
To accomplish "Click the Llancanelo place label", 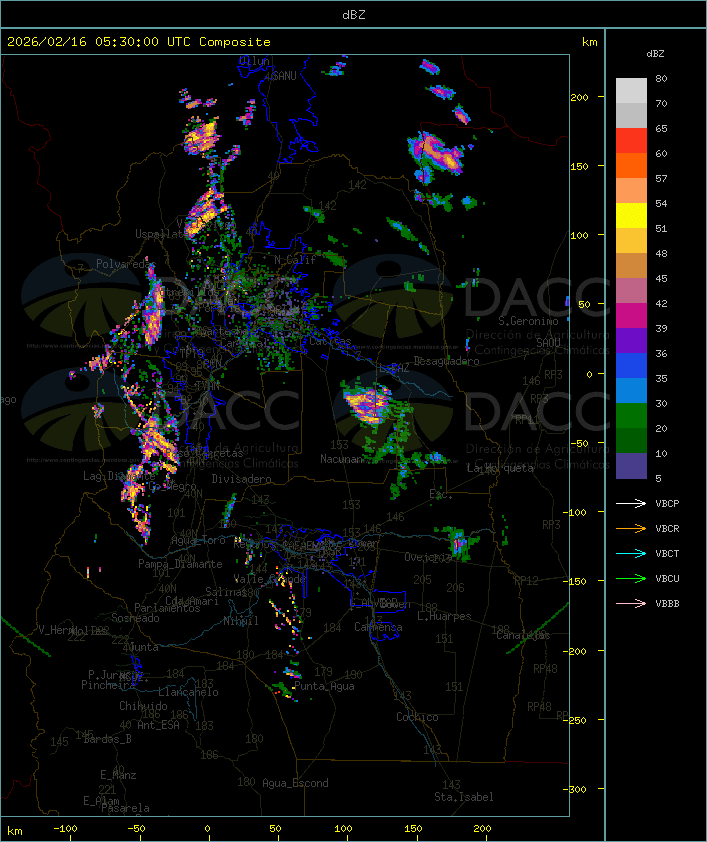I will [188, 692].
